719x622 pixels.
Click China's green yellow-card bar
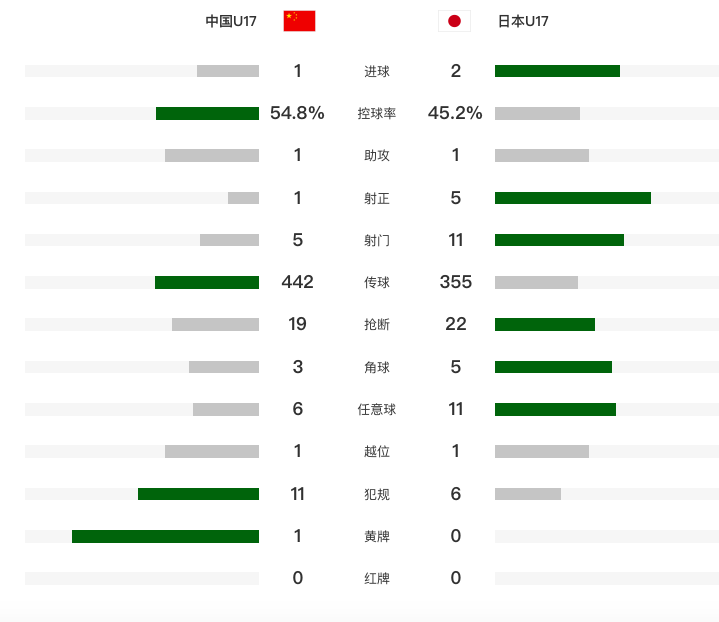(166, 536)
